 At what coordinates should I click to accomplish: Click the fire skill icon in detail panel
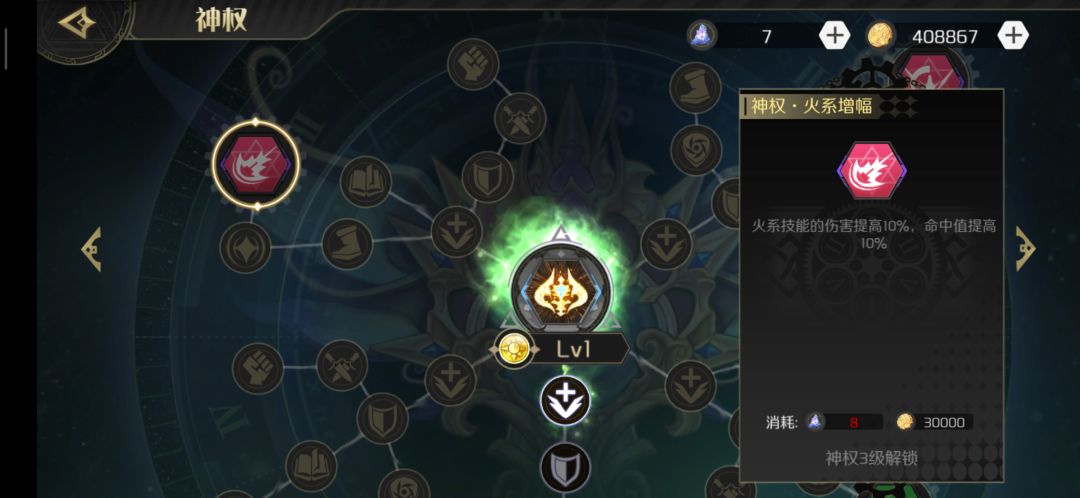872,171
